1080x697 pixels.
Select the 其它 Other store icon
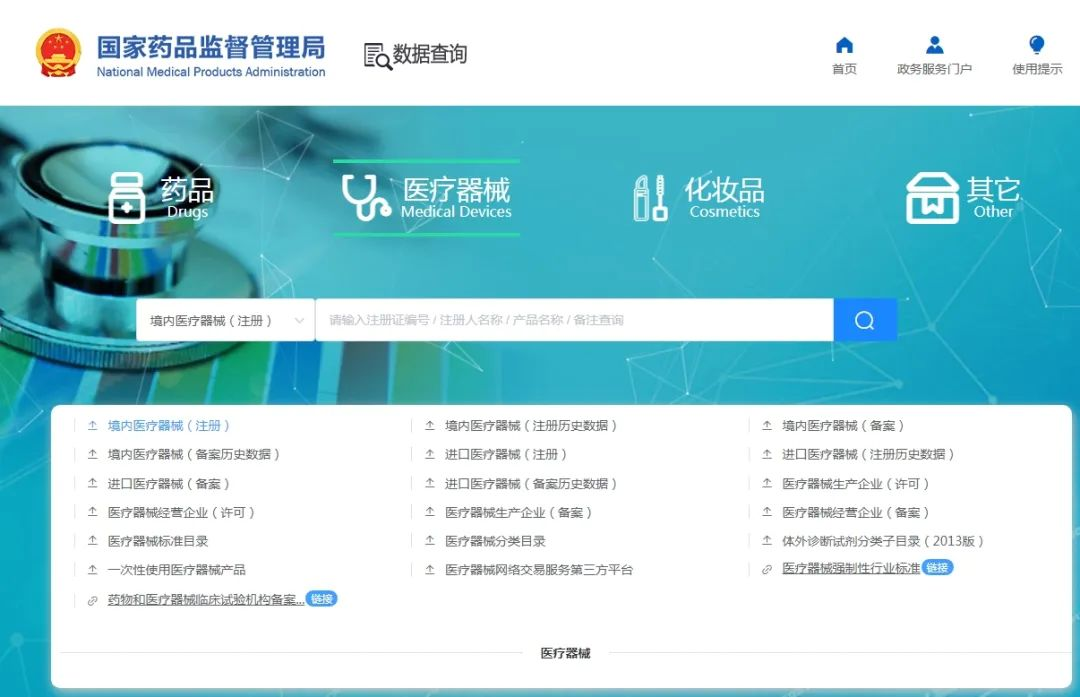[x=931, y=198]
